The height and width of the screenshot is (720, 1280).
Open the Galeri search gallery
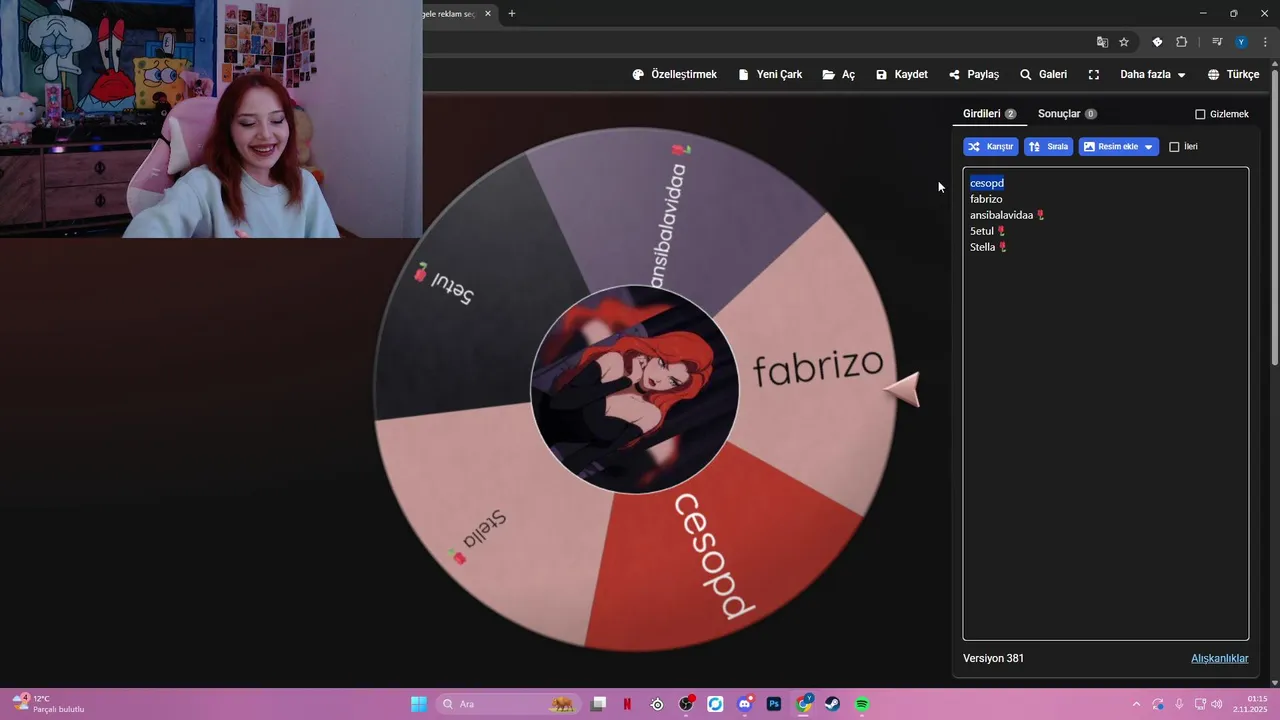click(x=1043, y=75)
